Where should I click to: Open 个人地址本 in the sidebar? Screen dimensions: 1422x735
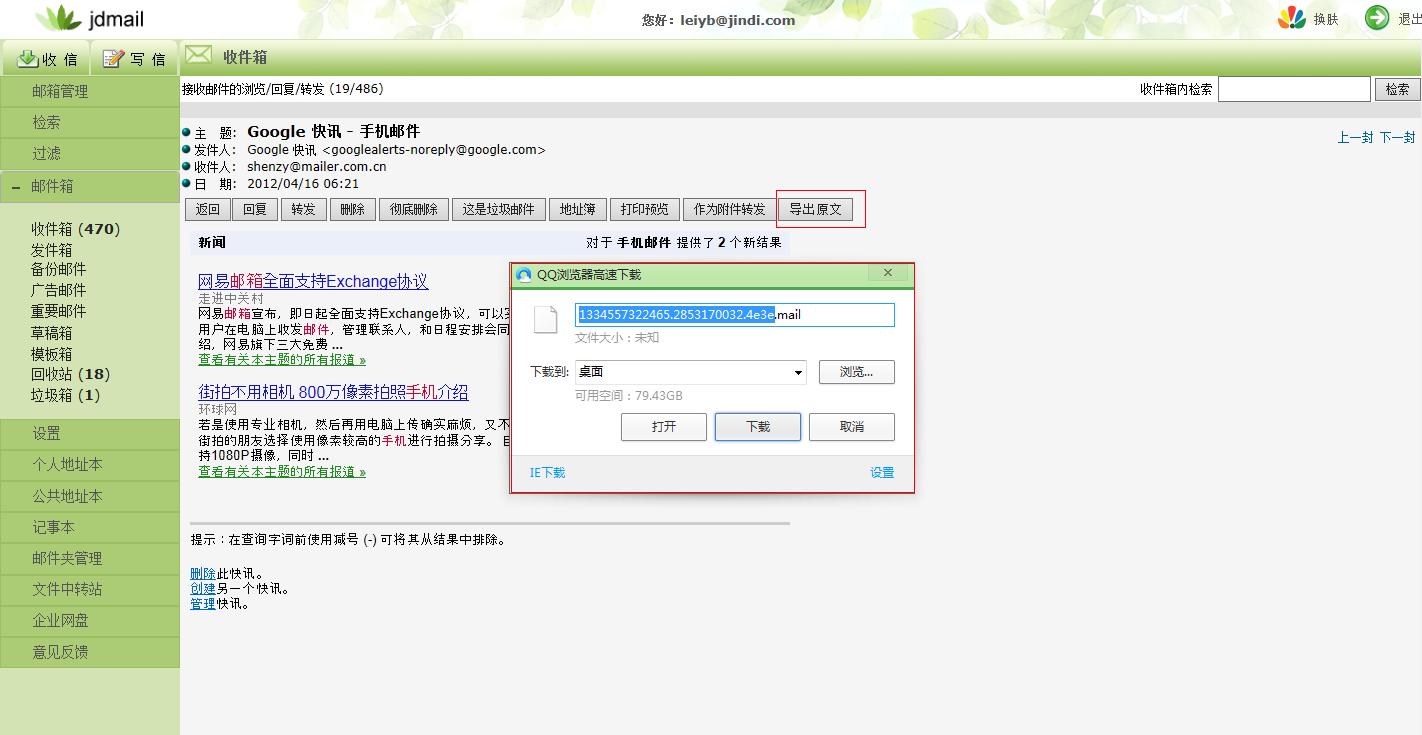tap(90, 464)
